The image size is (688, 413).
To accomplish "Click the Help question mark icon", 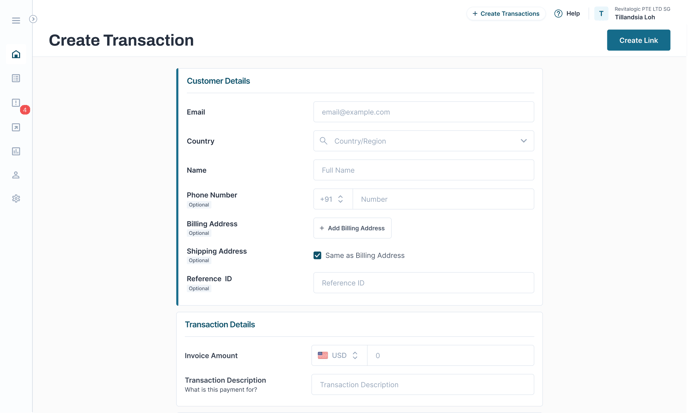I will (x=558, y=14).
